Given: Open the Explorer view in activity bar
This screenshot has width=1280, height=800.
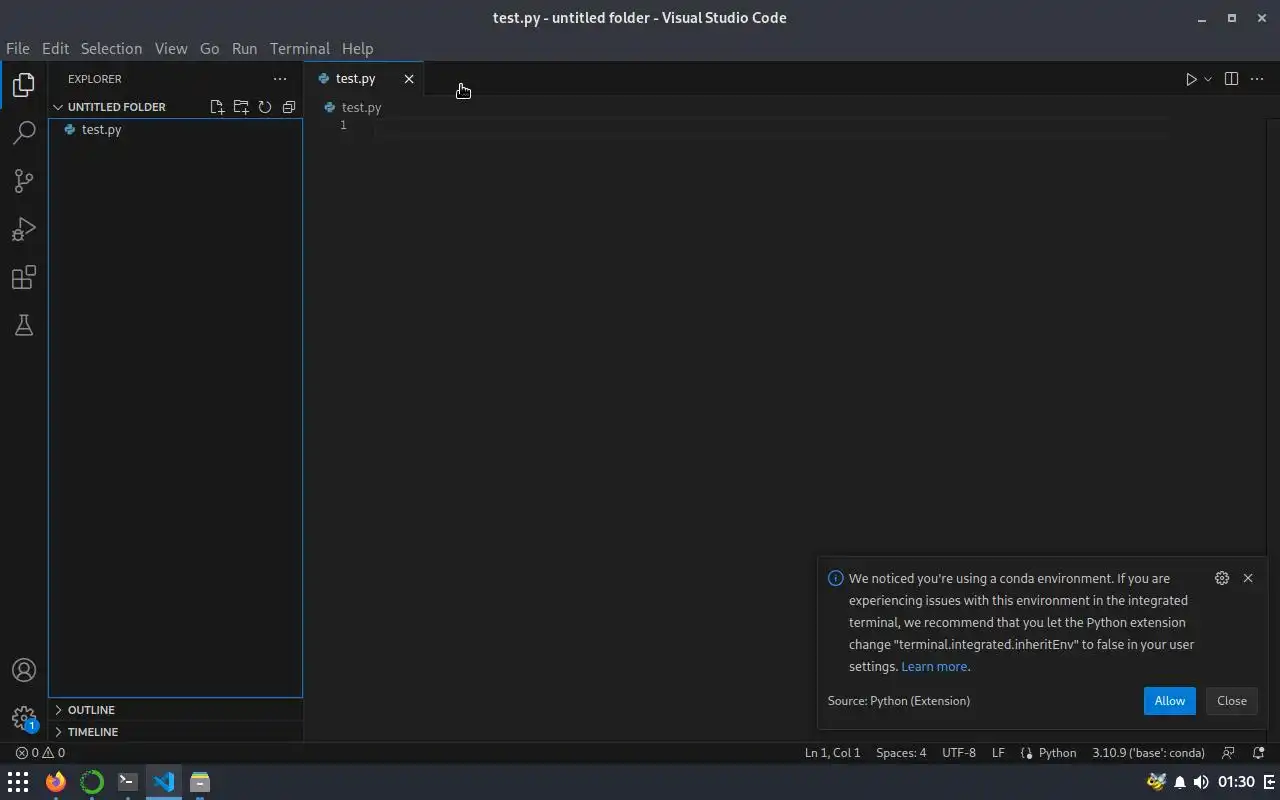Looking at the screenshot, I should (x=24, y=85).
